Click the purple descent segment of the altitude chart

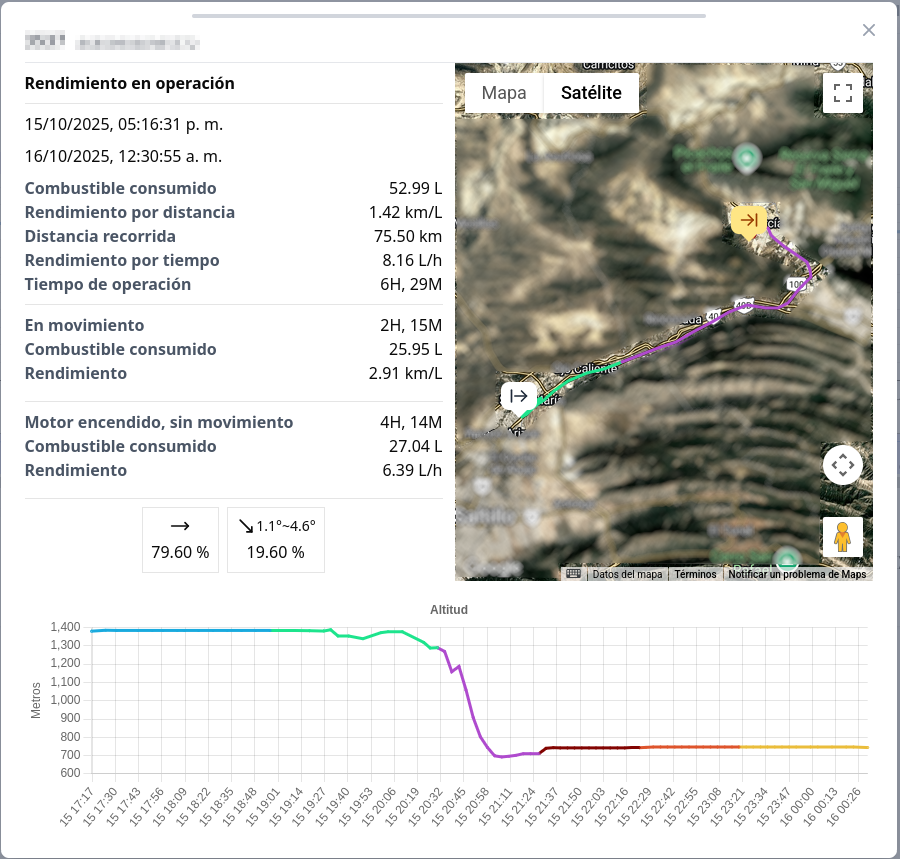(x=466, y=700)
